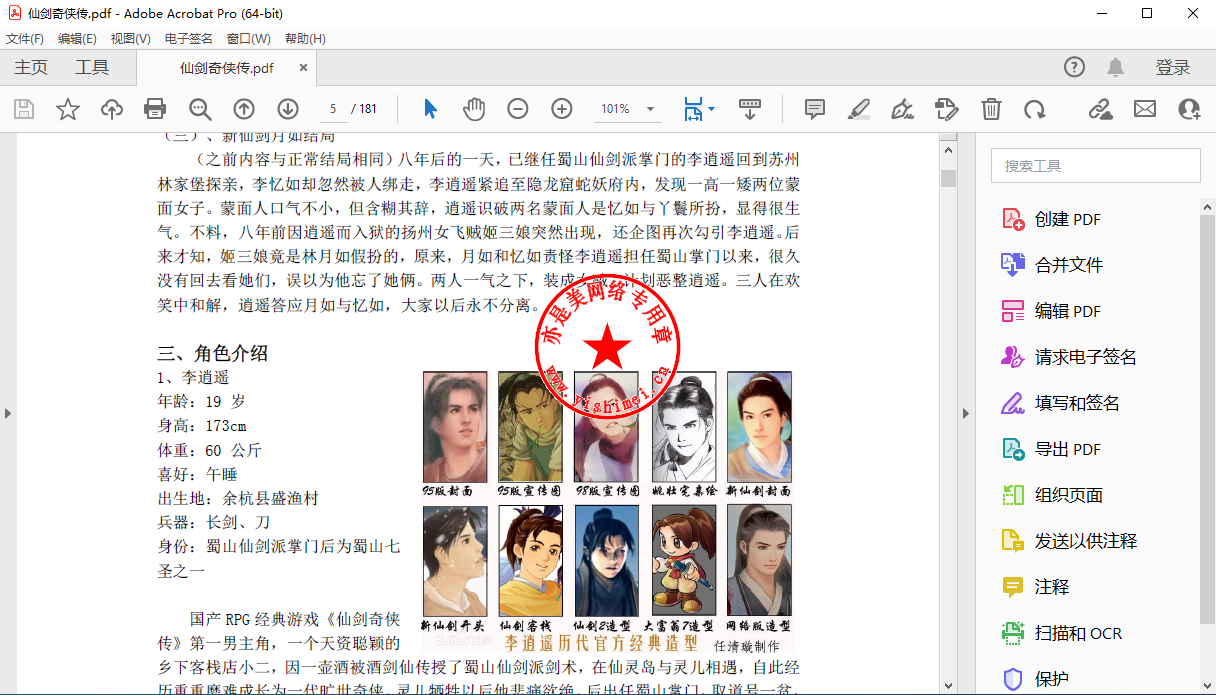Zoom in with the plus icon
Image resolution: width=1216 pixels, height=695 pixels.
pos(562,109)
